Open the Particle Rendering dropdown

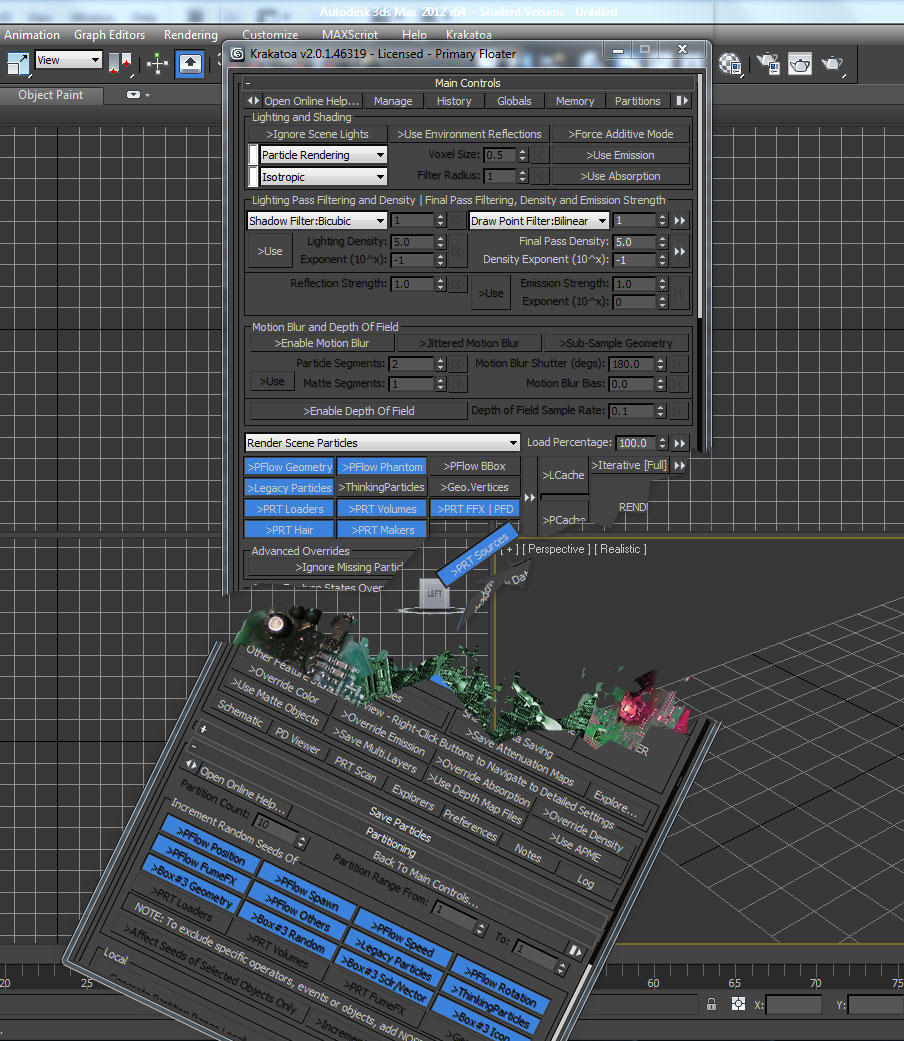[323, 155]
